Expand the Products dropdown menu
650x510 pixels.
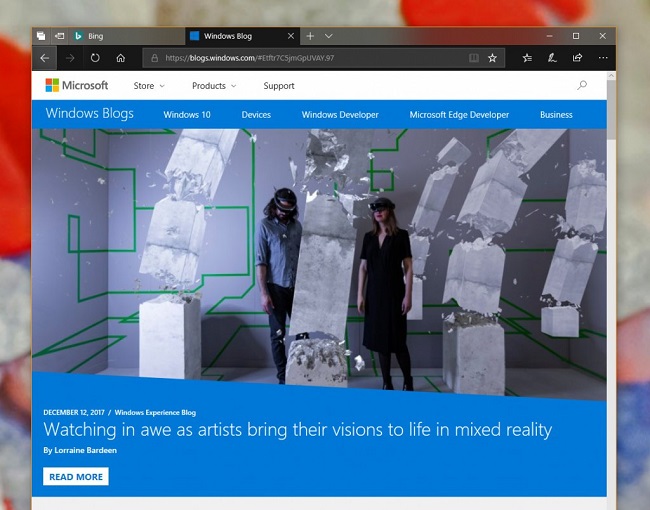coord(214,86)
